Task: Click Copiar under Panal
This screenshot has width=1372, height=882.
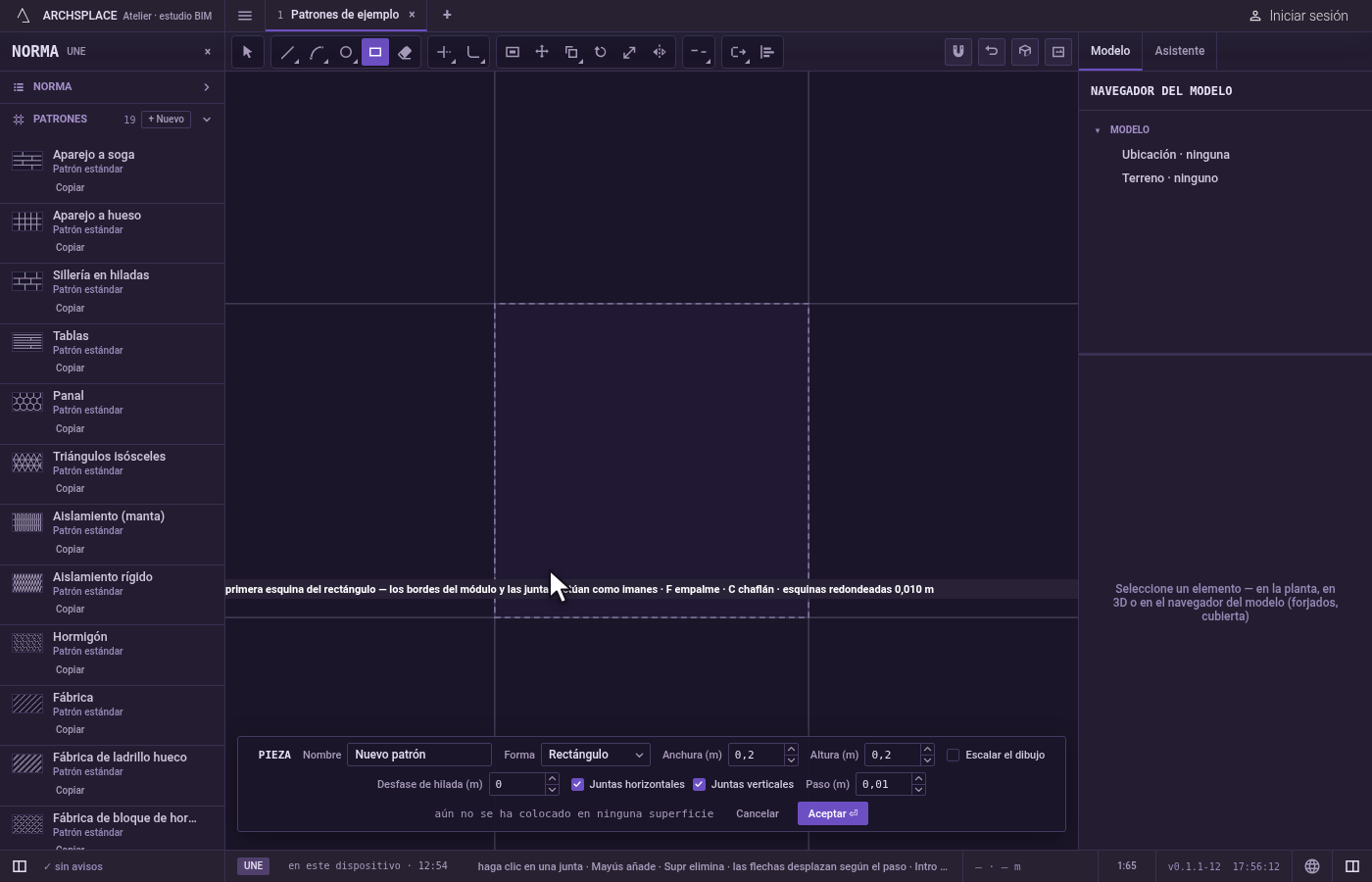Action: tap(70, 428)
